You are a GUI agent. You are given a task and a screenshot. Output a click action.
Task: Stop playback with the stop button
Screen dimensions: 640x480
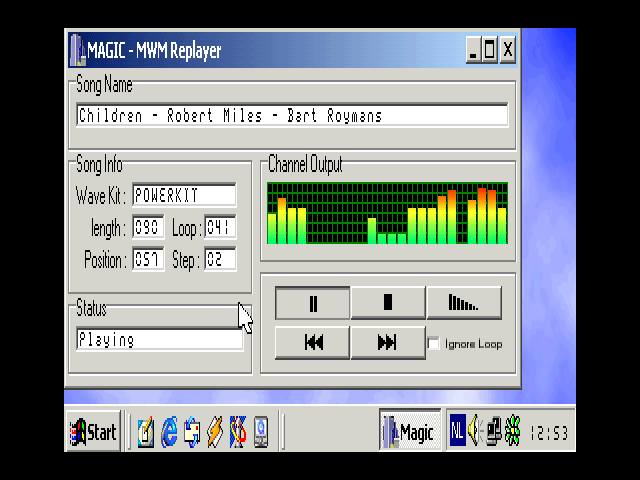(x=388, y=303)
